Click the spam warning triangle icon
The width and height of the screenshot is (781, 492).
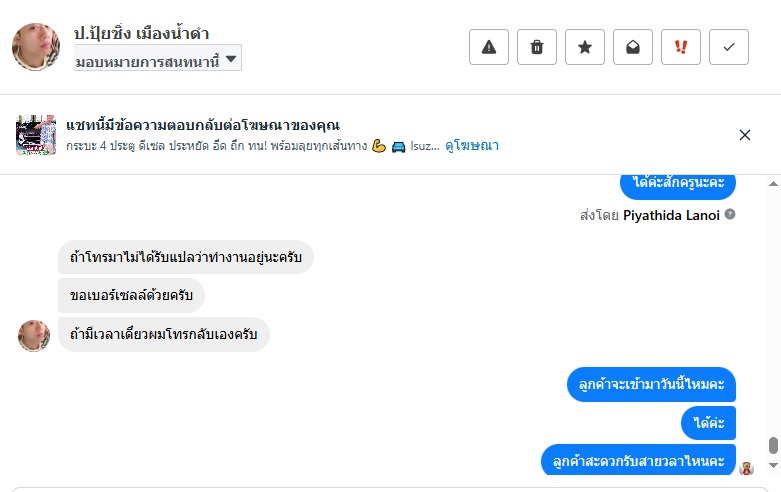coord(489,47)
